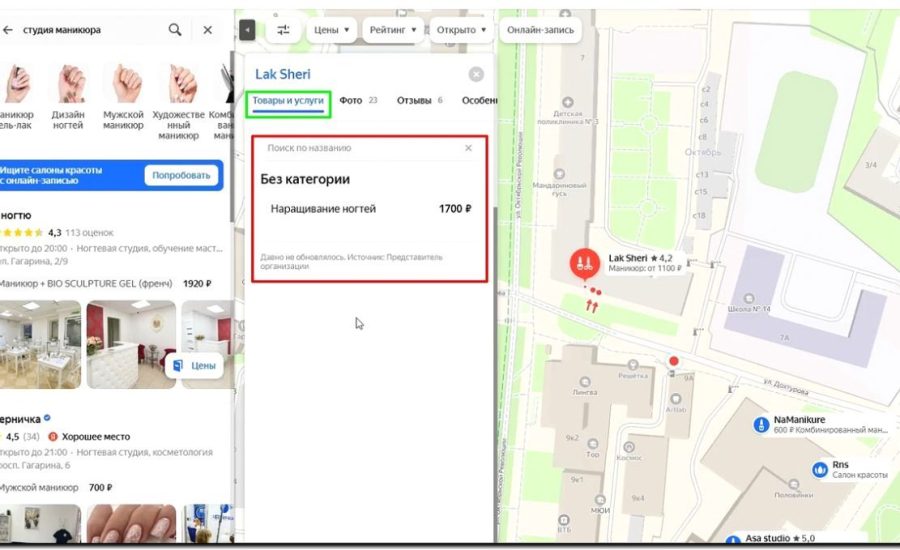Open the filters settings icon
900x550 pixels.
click(x=283, y=30)
